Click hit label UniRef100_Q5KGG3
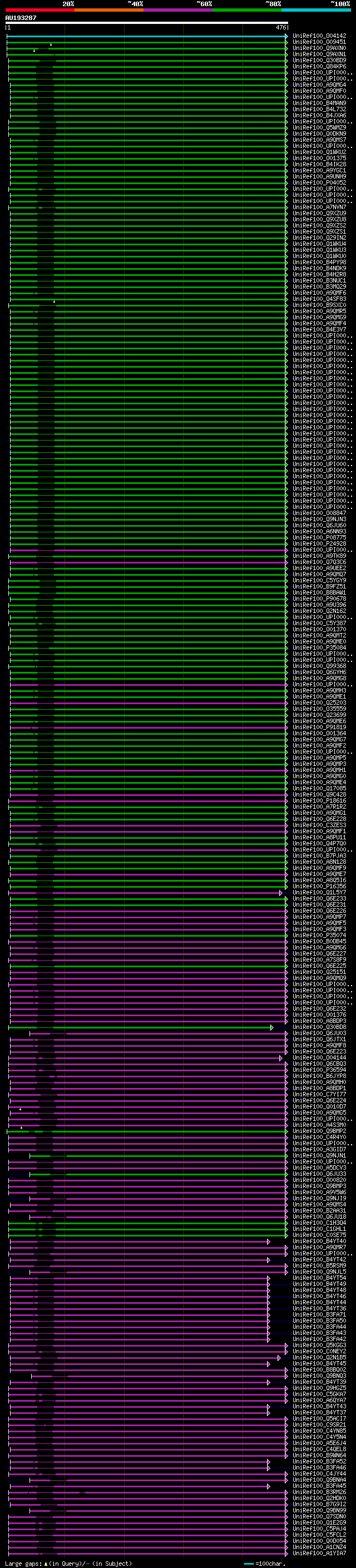The height and width of the screenshot is (1568, 356). tap(319, 1346)
